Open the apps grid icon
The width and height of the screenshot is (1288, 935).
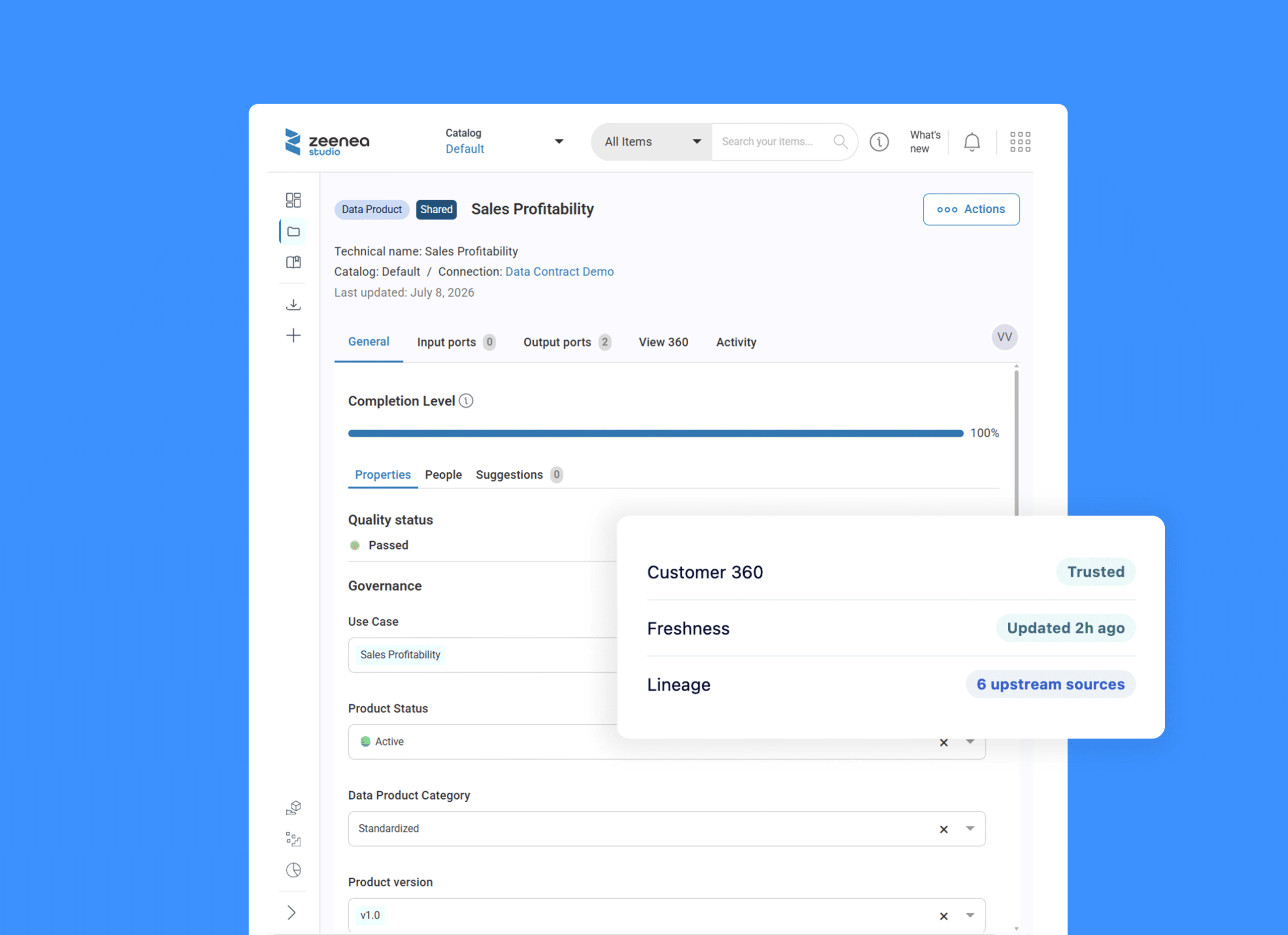tap(1020, 142)
